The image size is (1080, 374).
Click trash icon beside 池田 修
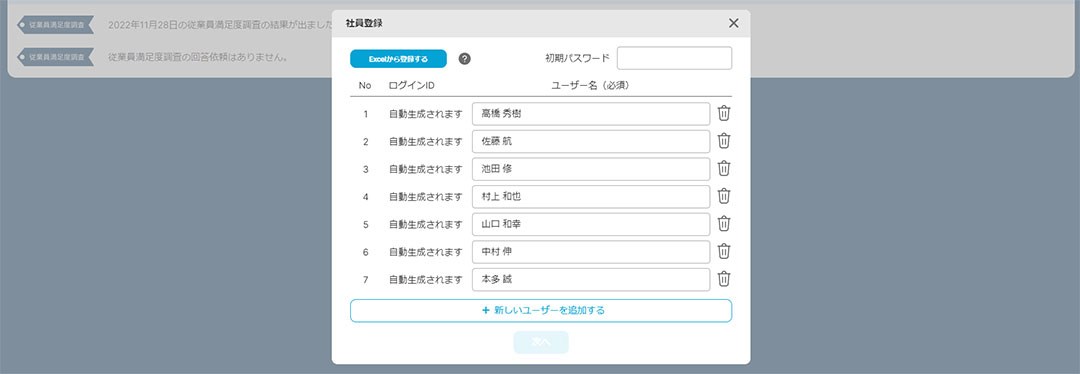coord(724,169)
